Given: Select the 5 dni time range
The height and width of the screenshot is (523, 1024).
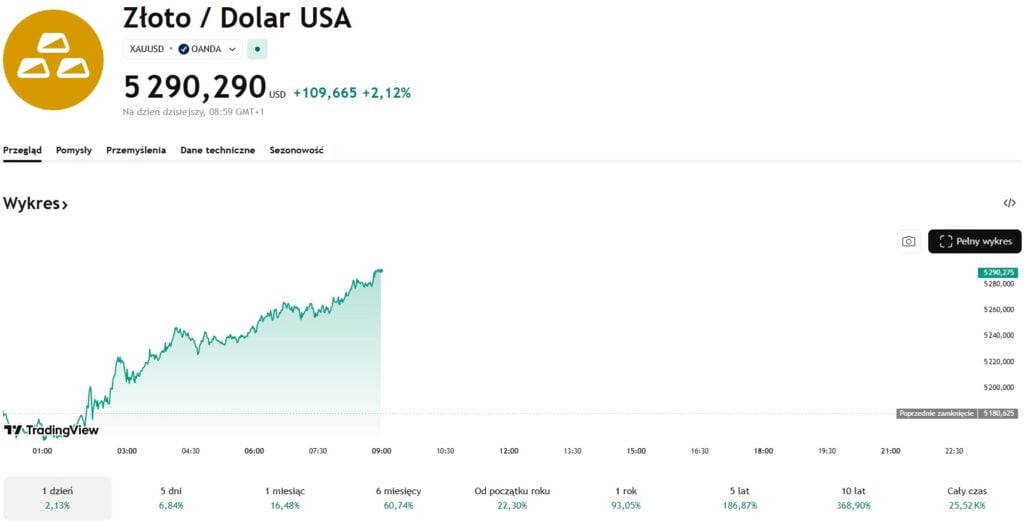Looking at the screenshot, I should point(171,497).
